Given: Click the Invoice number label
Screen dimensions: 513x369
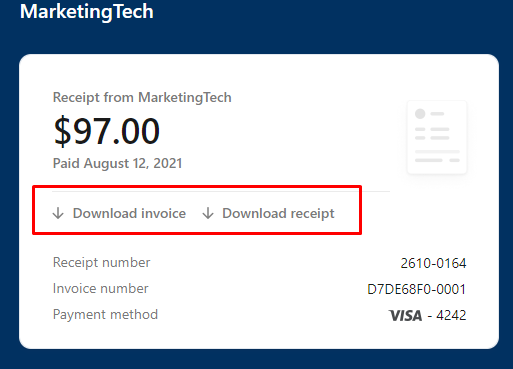Looking at the screenshot, I should click(101, 289).
